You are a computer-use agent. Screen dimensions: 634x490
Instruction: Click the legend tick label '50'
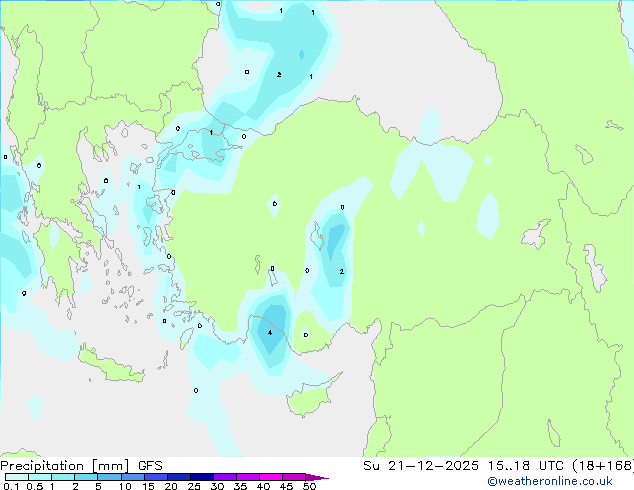pos(309,486)
